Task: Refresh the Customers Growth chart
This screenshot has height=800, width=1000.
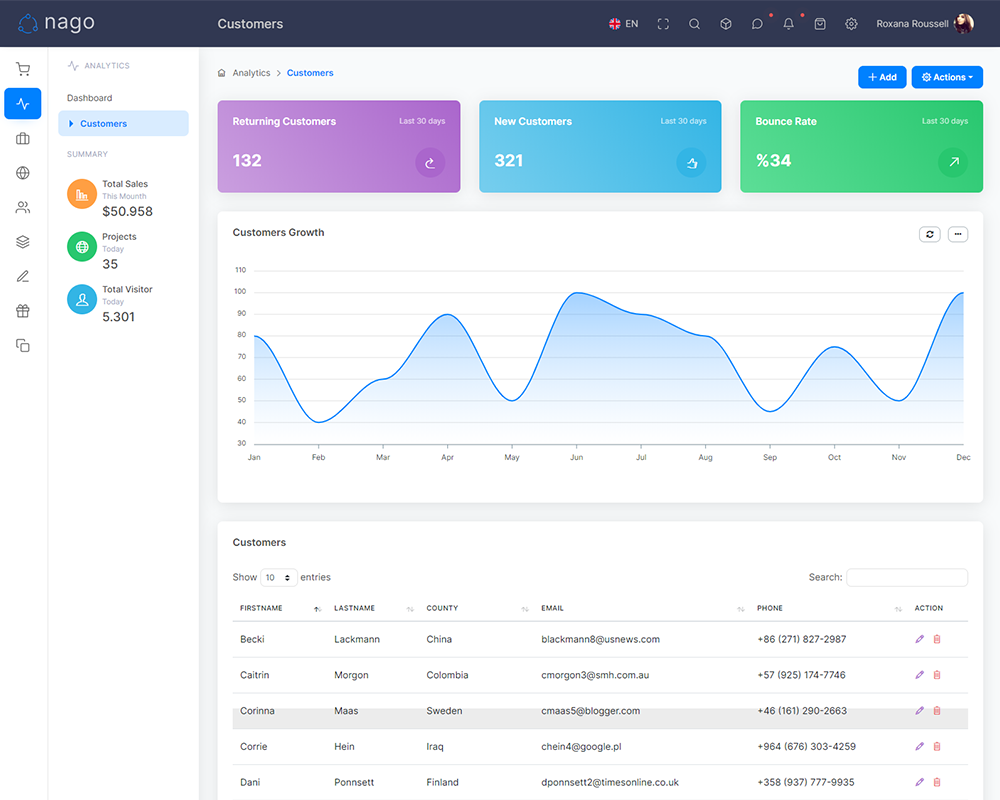Action: click(x=929, y=234)
